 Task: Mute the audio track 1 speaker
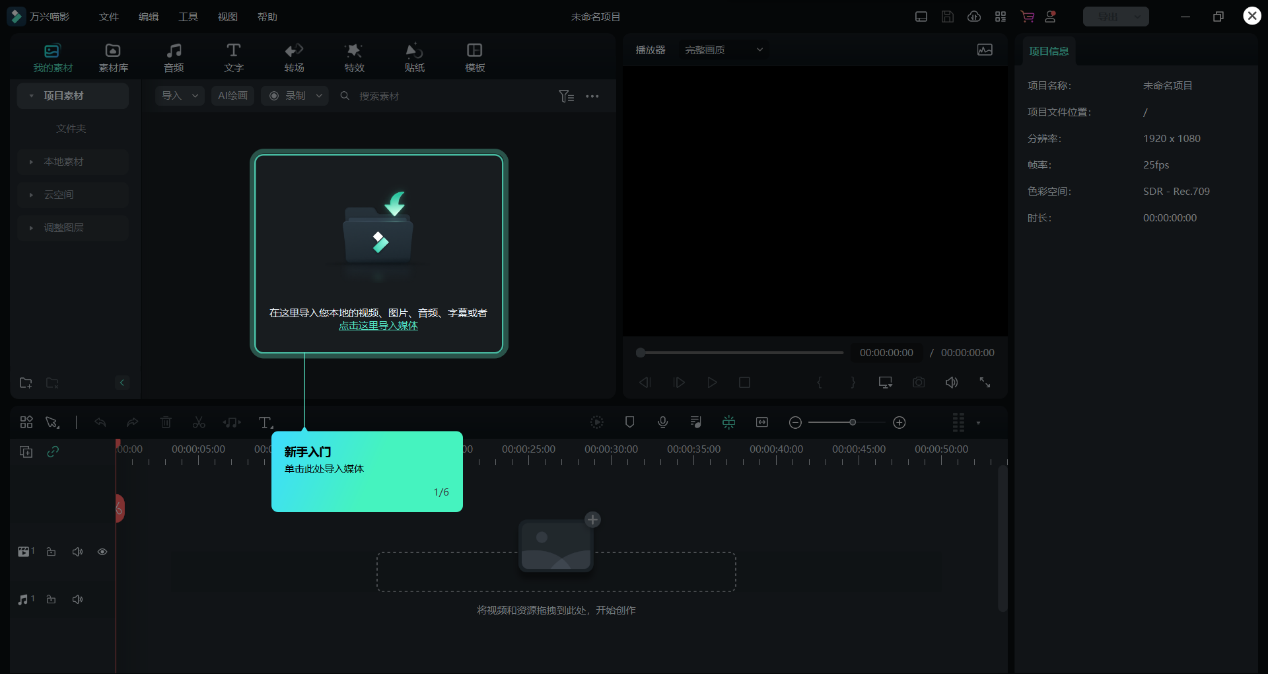(x=77, y=599)
